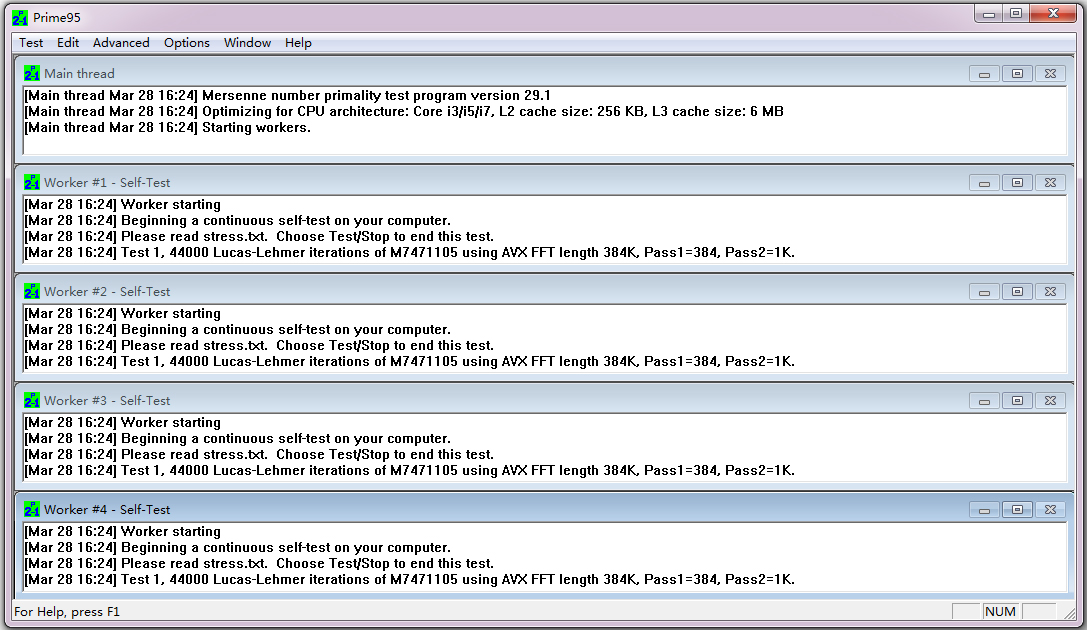
Task: Click the Worker #1 window icon
Action: pyautogui.click(x=32, y=182)
